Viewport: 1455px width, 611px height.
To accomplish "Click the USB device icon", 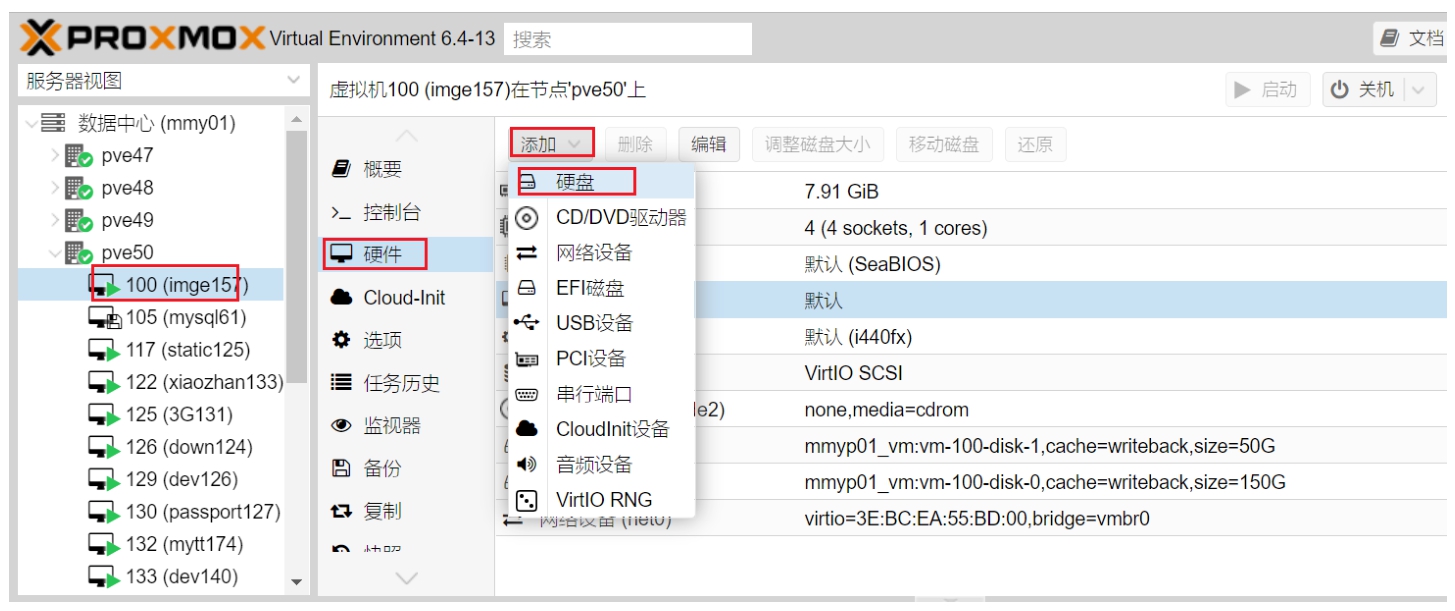I will point(527,323).
